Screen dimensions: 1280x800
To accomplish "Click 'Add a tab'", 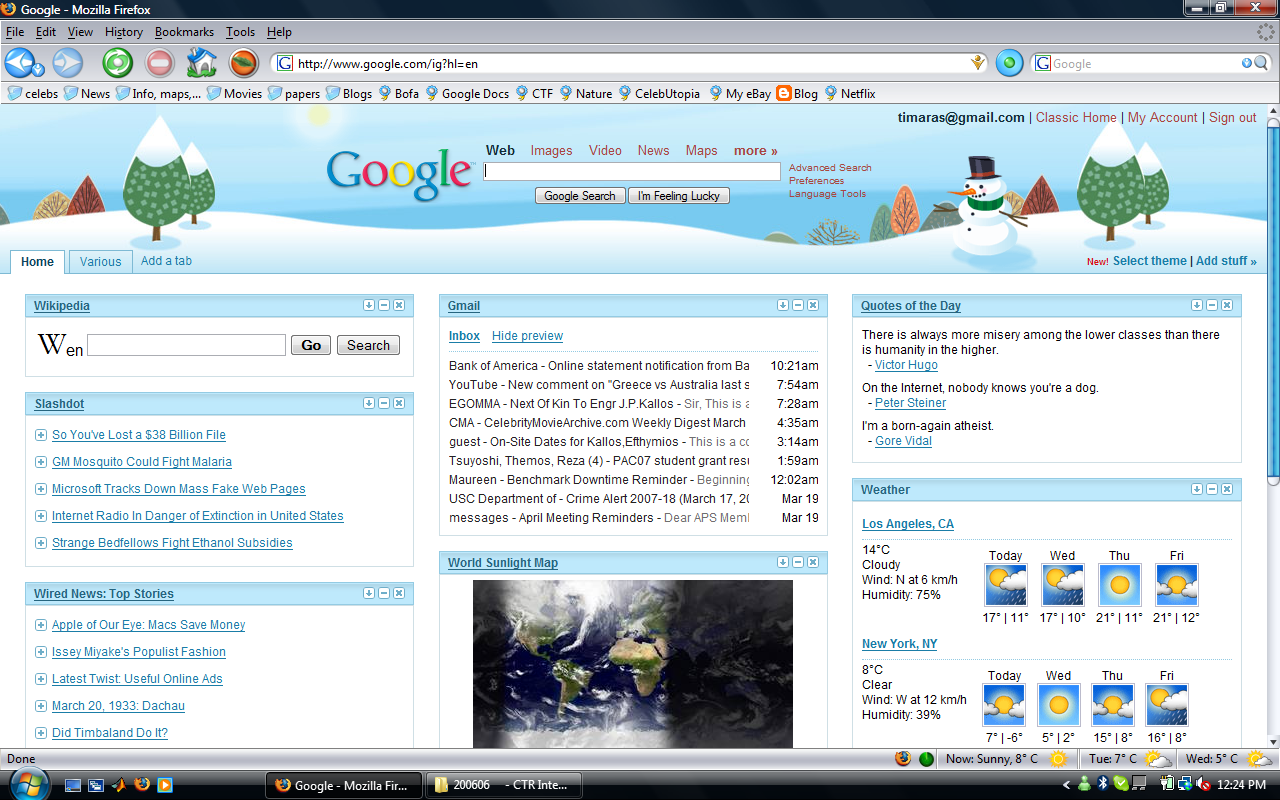I will point(166,261).
